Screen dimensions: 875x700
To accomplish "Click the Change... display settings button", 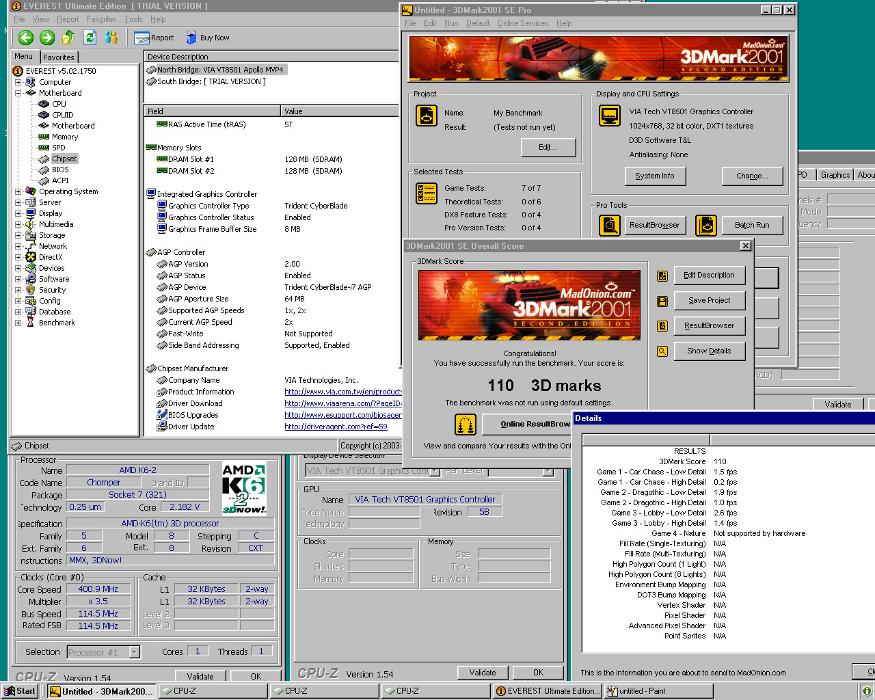I will pyautogui.click(x=752, y=176).
